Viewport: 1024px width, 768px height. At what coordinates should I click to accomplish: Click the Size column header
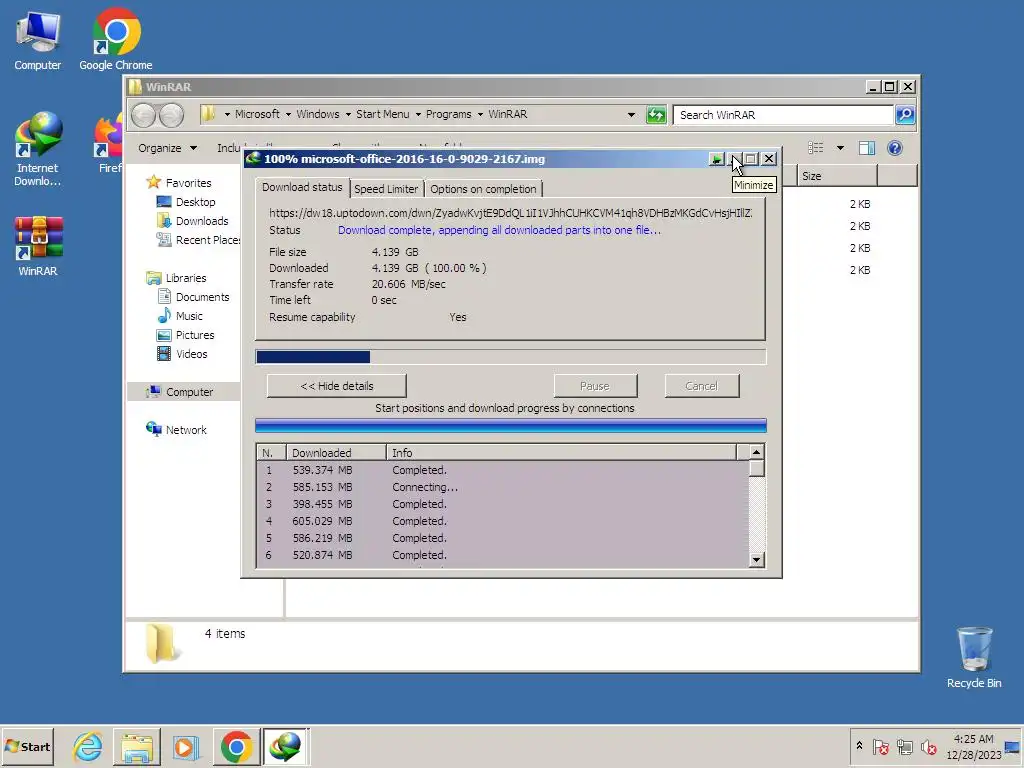837,176
